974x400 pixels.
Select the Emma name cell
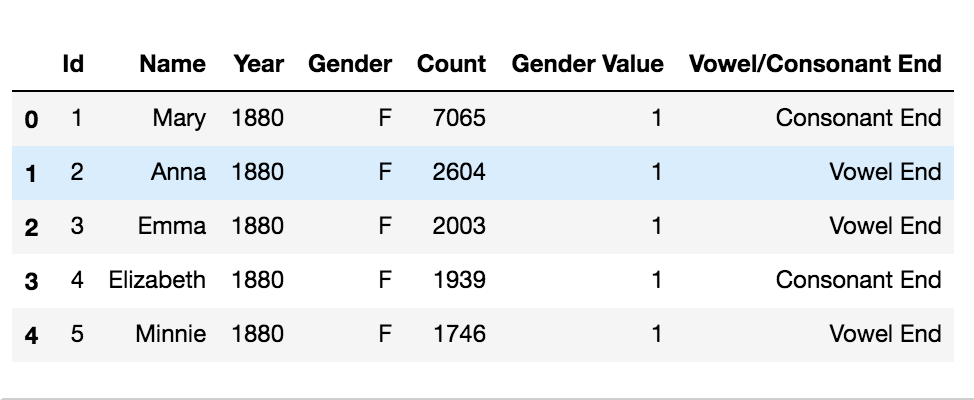pos(172,226)
